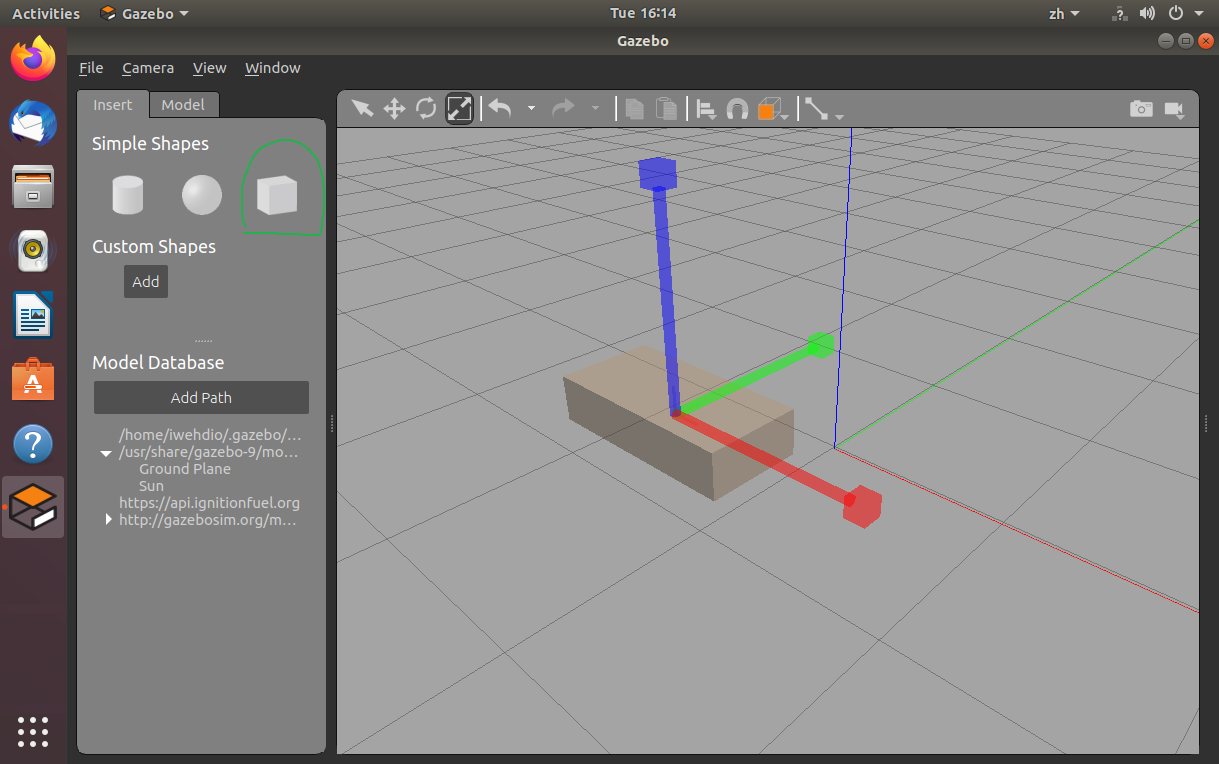
Task: Select the /home/iwehdio/.gazebo path entry
Action: 210,435
